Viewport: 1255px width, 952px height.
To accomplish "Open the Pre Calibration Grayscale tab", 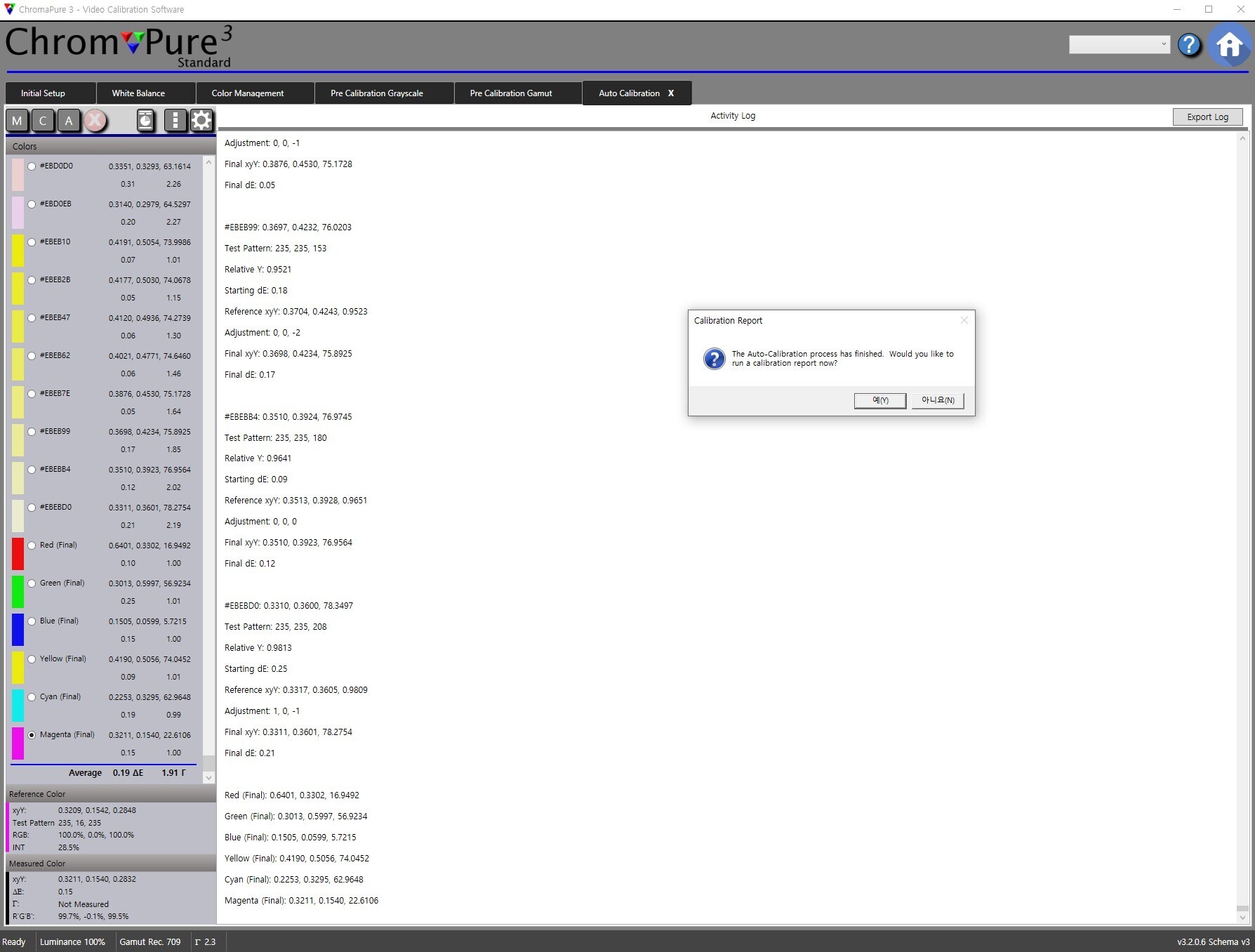I will 384,93.
